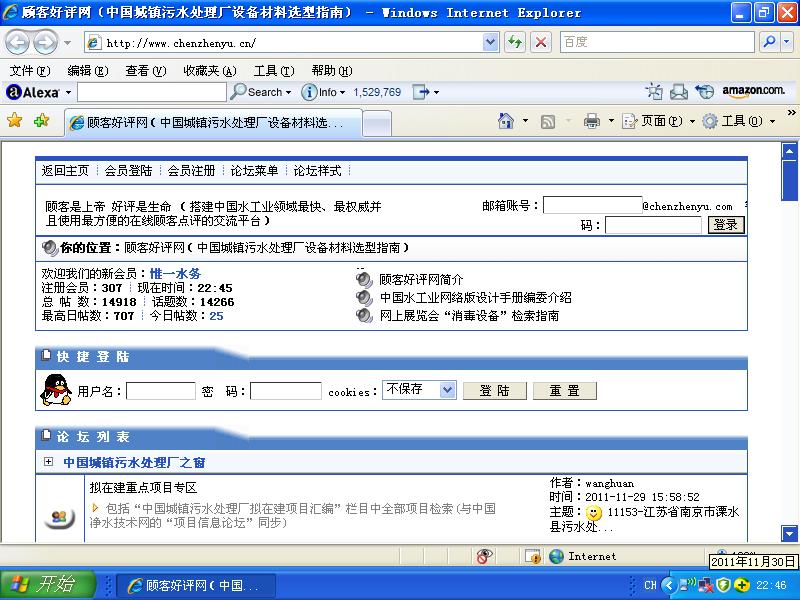The width and height of the screenshot is (800, 600).
Task: Go forward with the browser Forward arrow
Action: point(45,42)
